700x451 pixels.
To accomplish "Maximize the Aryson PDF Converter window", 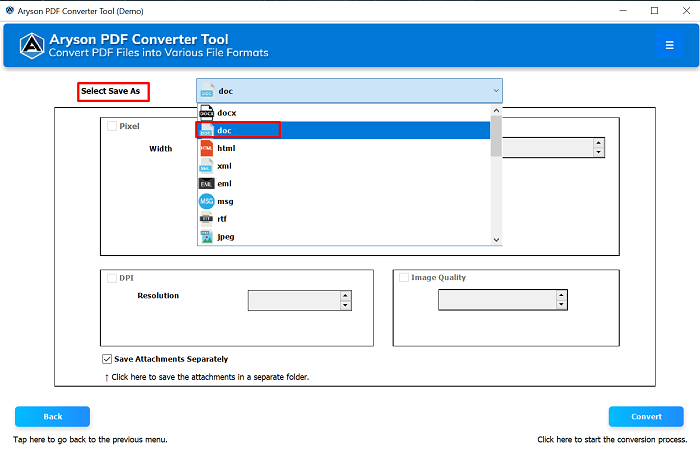I will [654, 10].
